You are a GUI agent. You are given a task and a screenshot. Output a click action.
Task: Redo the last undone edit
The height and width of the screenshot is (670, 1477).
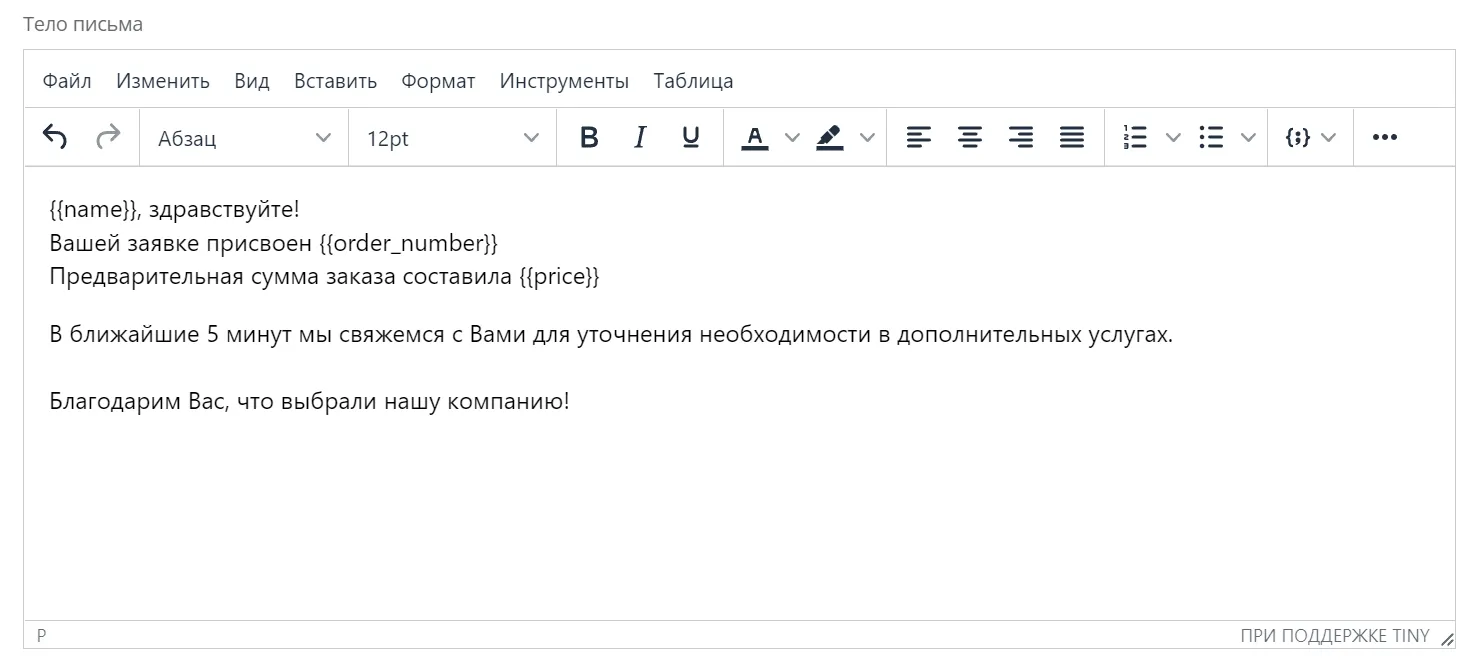(107, 138)
